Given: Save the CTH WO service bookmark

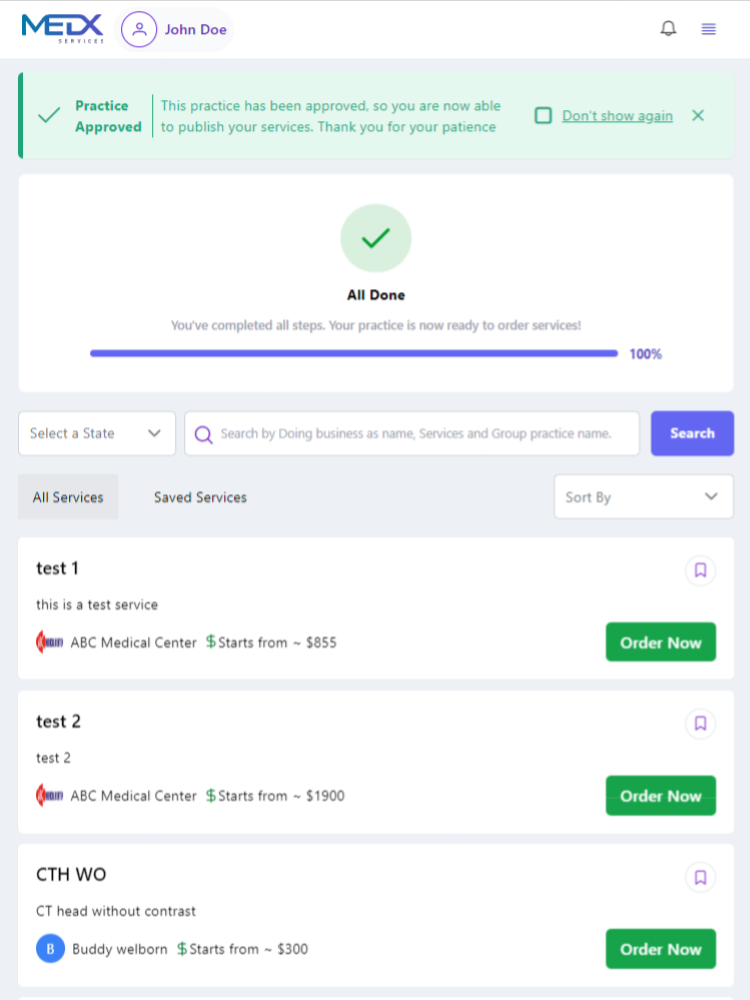Looking at the screenshot, I should [x=700, y=877].
